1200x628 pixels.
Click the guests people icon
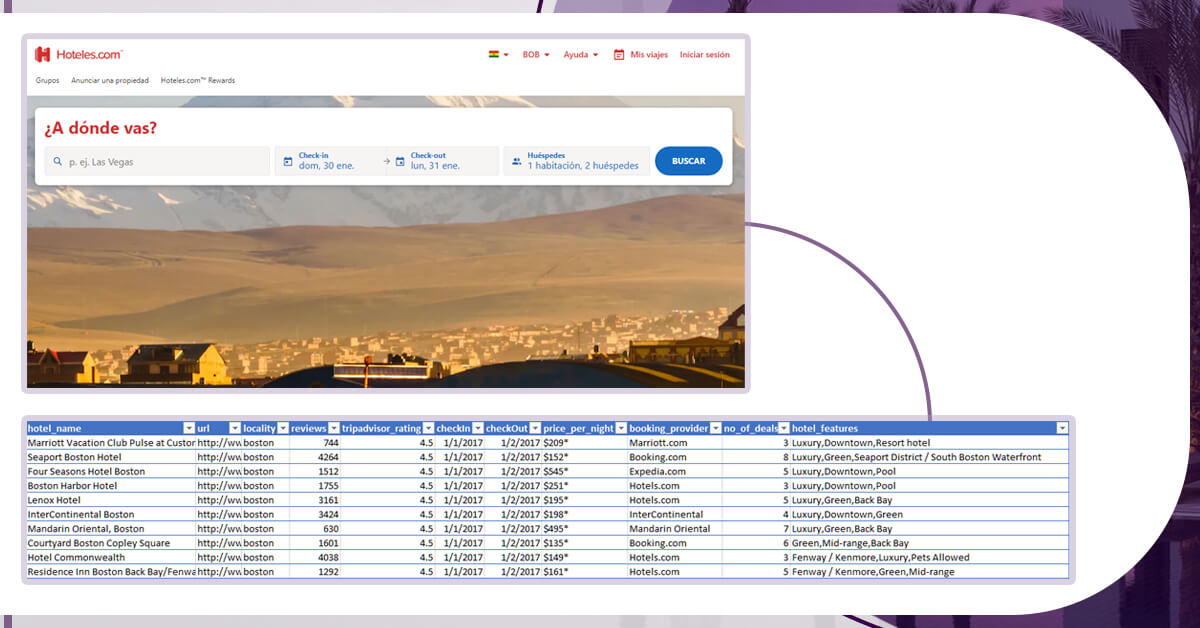click(x=517, y=161)
